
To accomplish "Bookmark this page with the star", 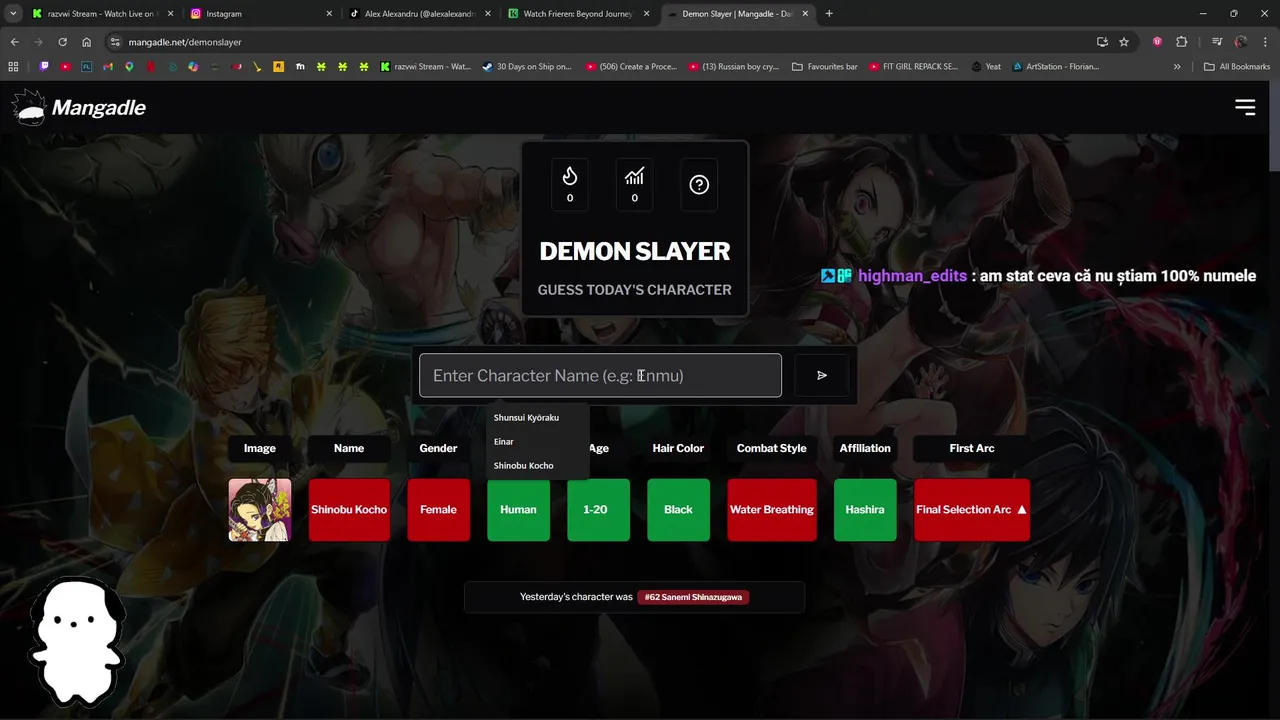I will pos(1124,42).
